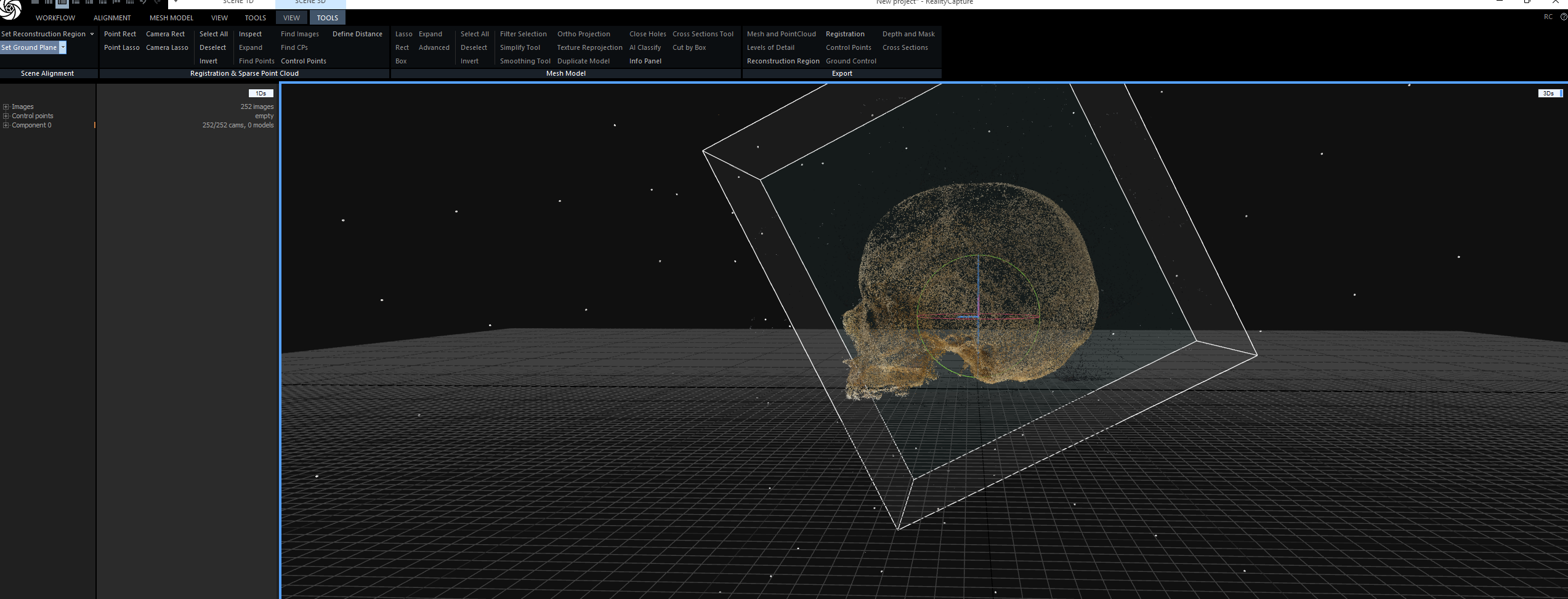The width and height of the screenshot is (1568, 599).
Task: Click the highlighted layout icon in quick-access bar
Action: pyautogui.click(x=62, y=3)
